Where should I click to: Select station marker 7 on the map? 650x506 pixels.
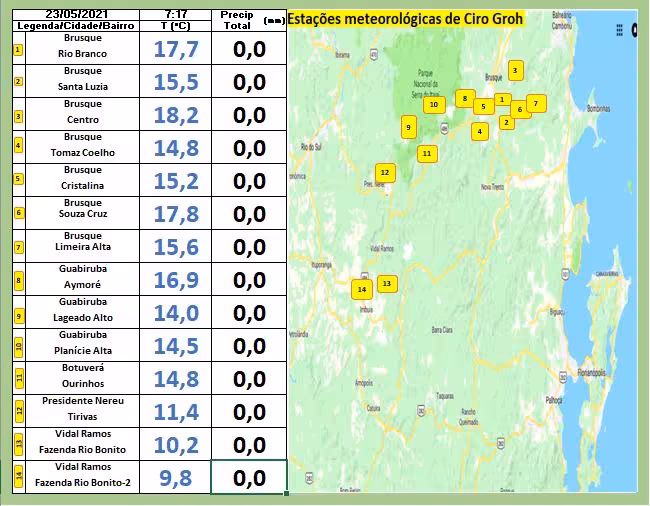(x=536, y=103)
